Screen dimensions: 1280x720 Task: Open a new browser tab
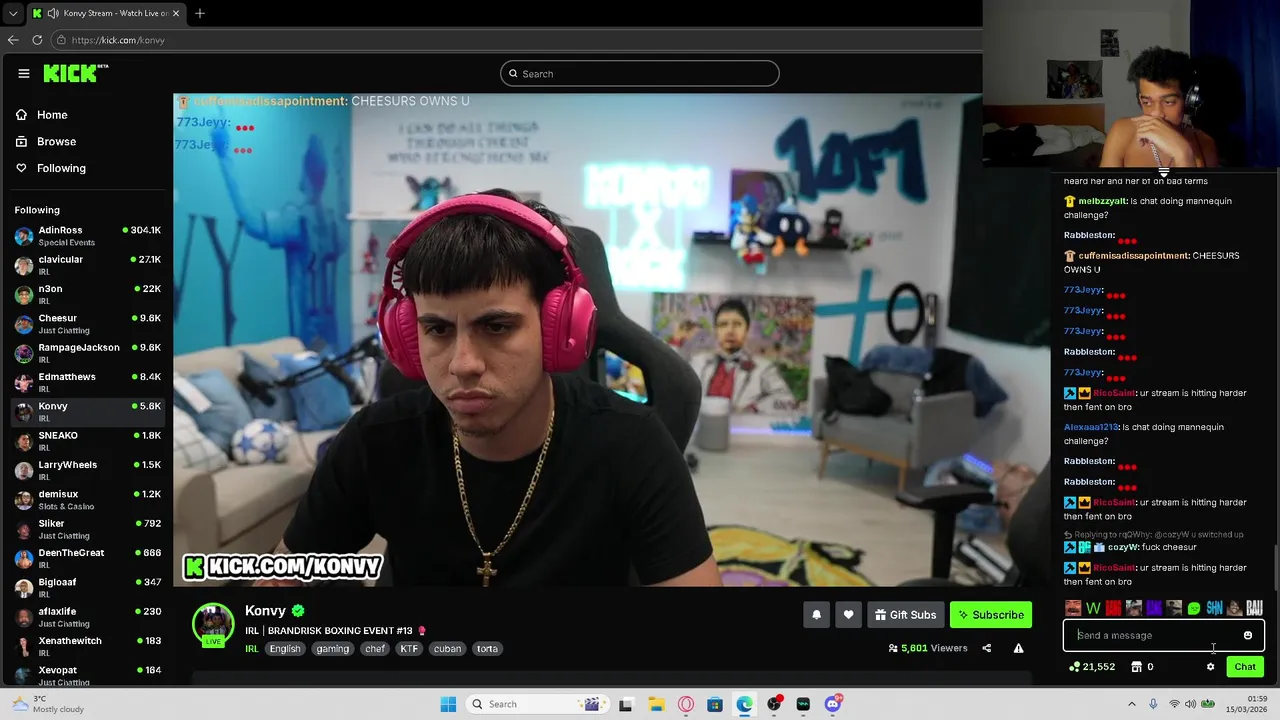[x=200, y=13]
